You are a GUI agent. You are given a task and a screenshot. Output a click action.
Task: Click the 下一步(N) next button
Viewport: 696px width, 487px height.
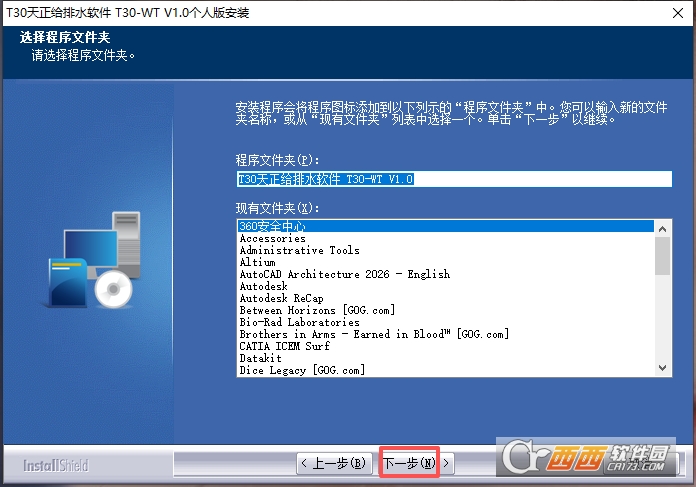[416, 463]
